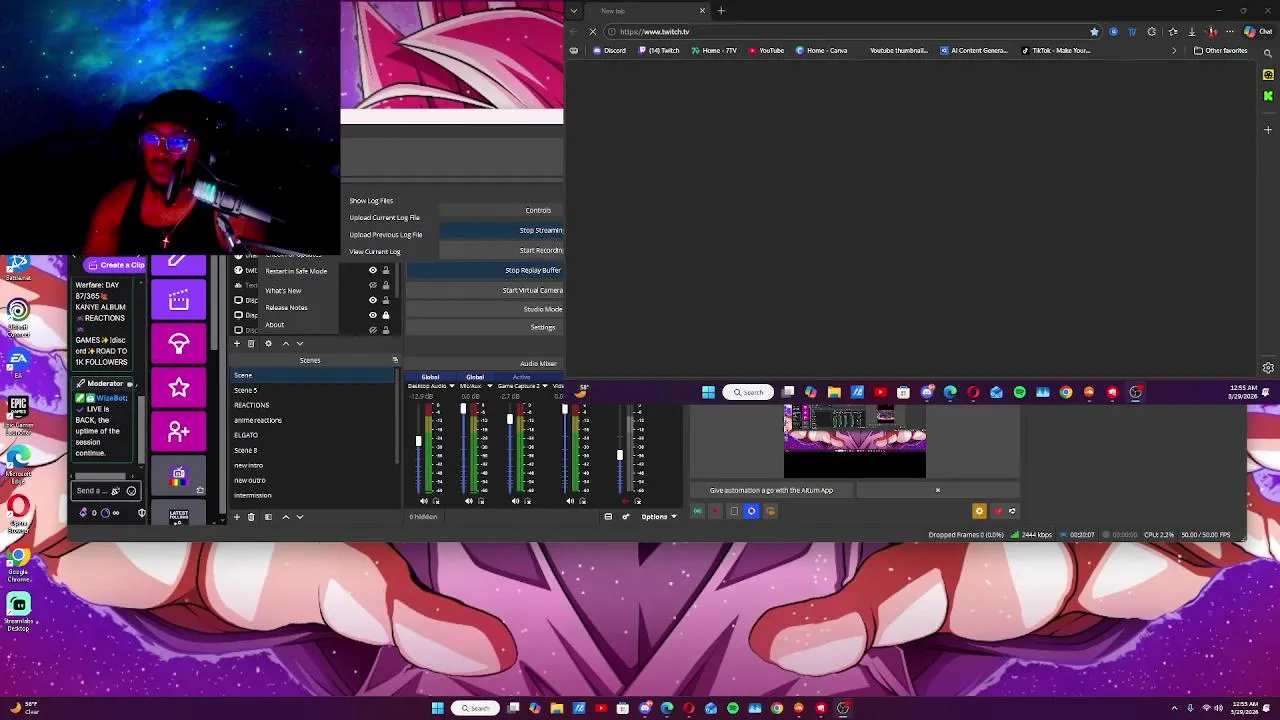The image size is (1280, 720).
Task: Click the blue circle icon in the Aitum dock
Action: 751,511
